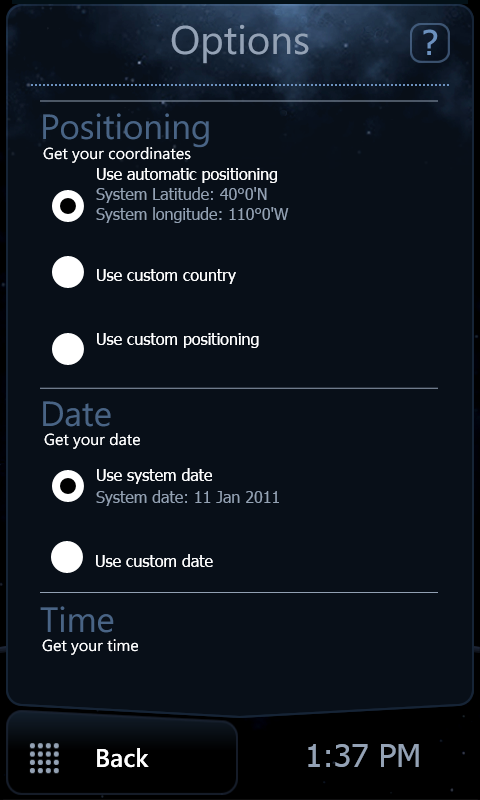Select the Use custom country radio button
Screen dimensions: 480x800
pyautogui.click(x=68, y=272)
